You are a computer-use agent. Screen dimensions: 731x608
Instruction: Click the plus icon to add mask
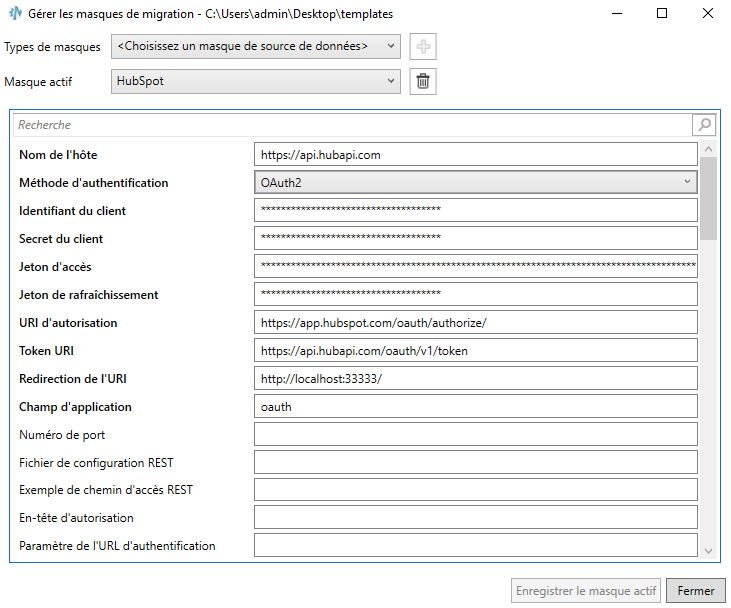tap(423, 46)
